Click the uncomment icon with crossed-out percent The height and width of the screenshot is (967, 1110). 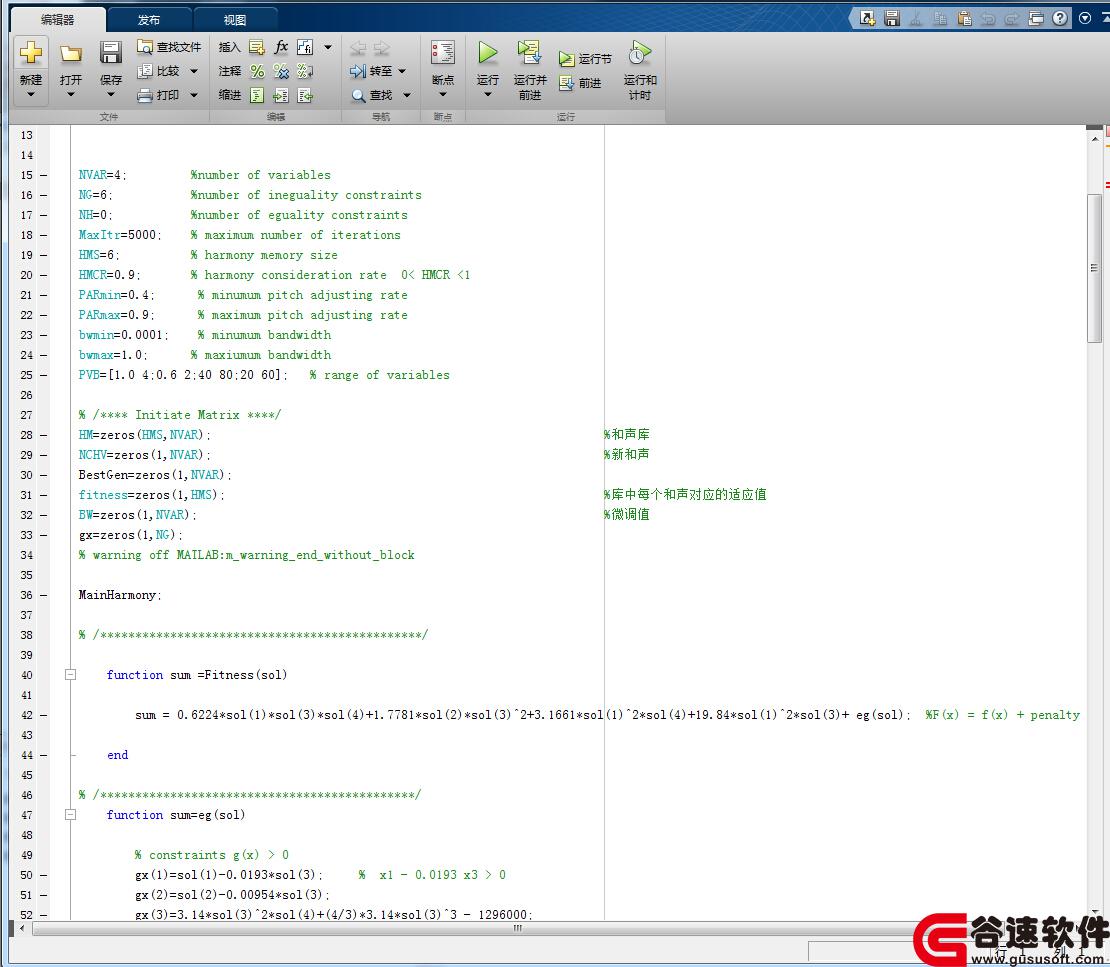[281, 71]
